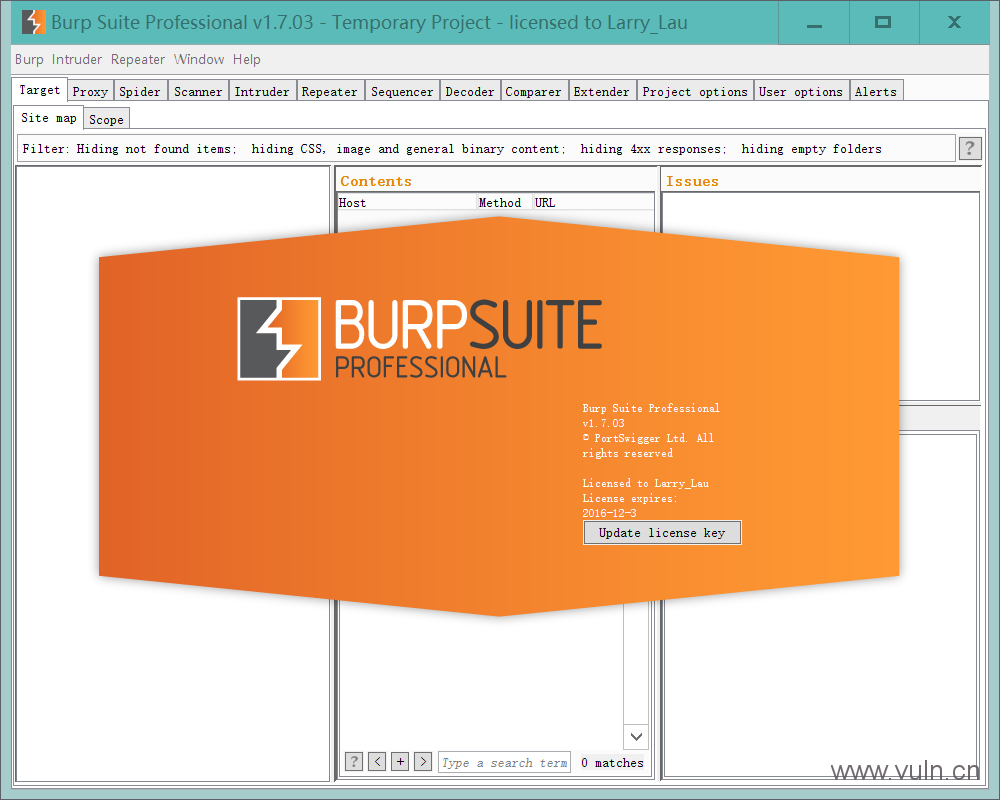Click the site map filter bar
Image resolution: width=1000 pixels, height=800 pixels.
[480, 149]
